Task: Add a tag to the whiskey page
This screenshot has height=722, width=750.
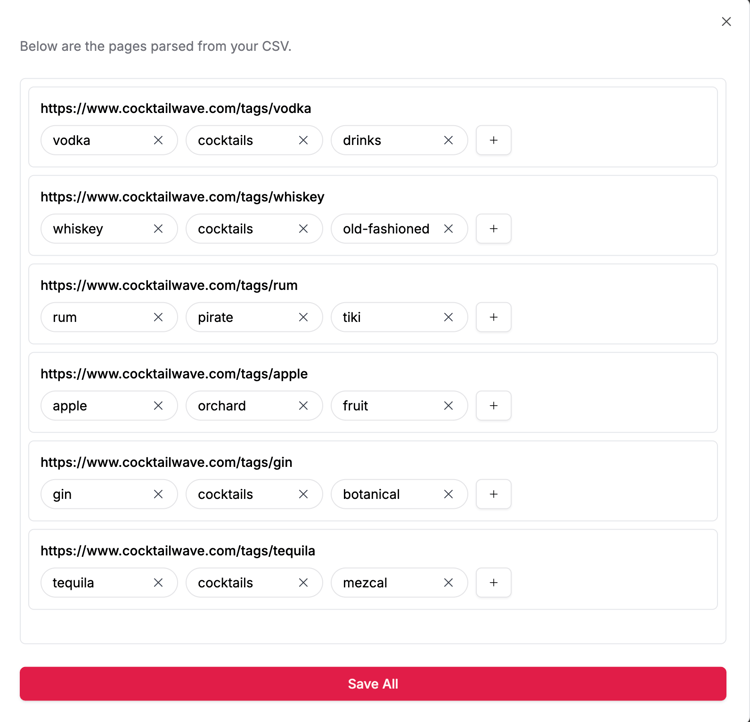Action: pyautogui.click(x=493, y=229)
